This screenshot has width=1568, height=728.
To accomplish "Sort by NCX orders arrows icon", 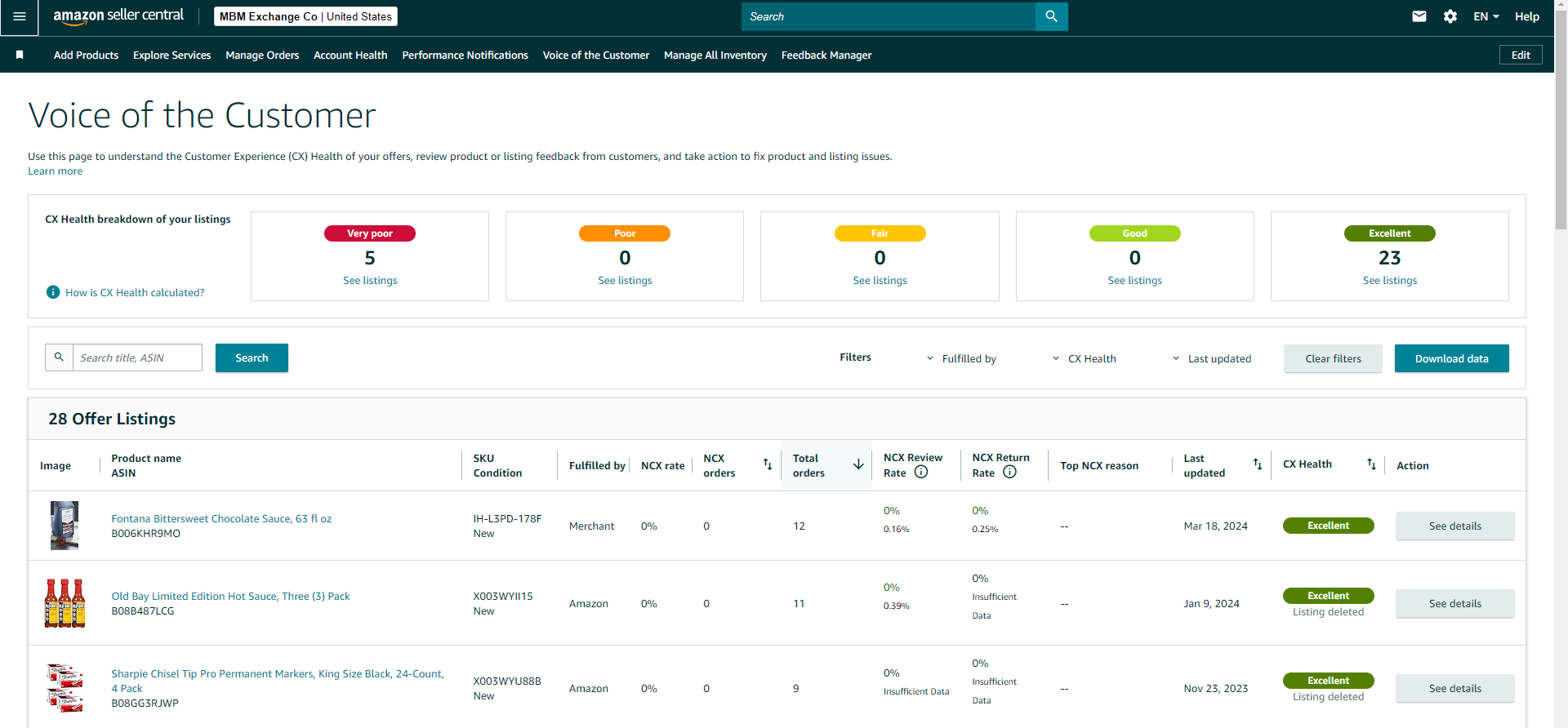I will 768,464.
